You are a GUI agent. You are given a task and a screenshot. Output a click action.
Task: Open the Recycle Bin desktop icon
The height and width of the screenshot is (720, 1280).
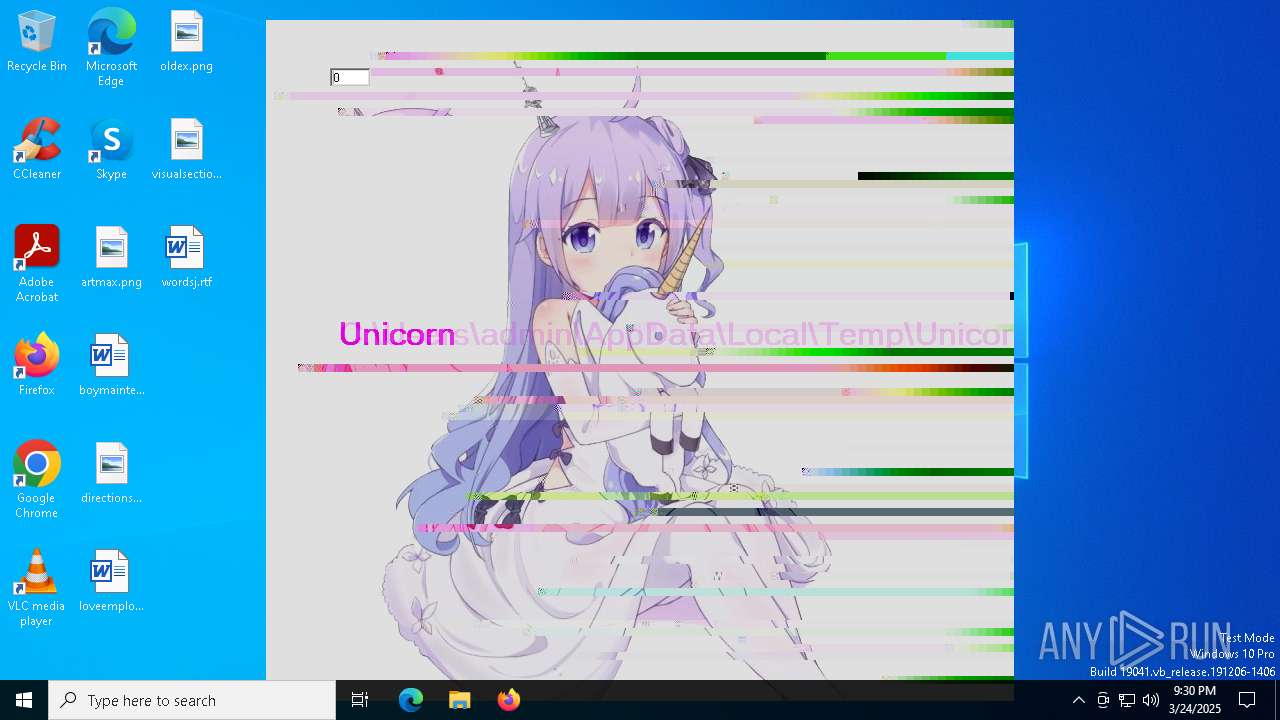tap(37, 42)
